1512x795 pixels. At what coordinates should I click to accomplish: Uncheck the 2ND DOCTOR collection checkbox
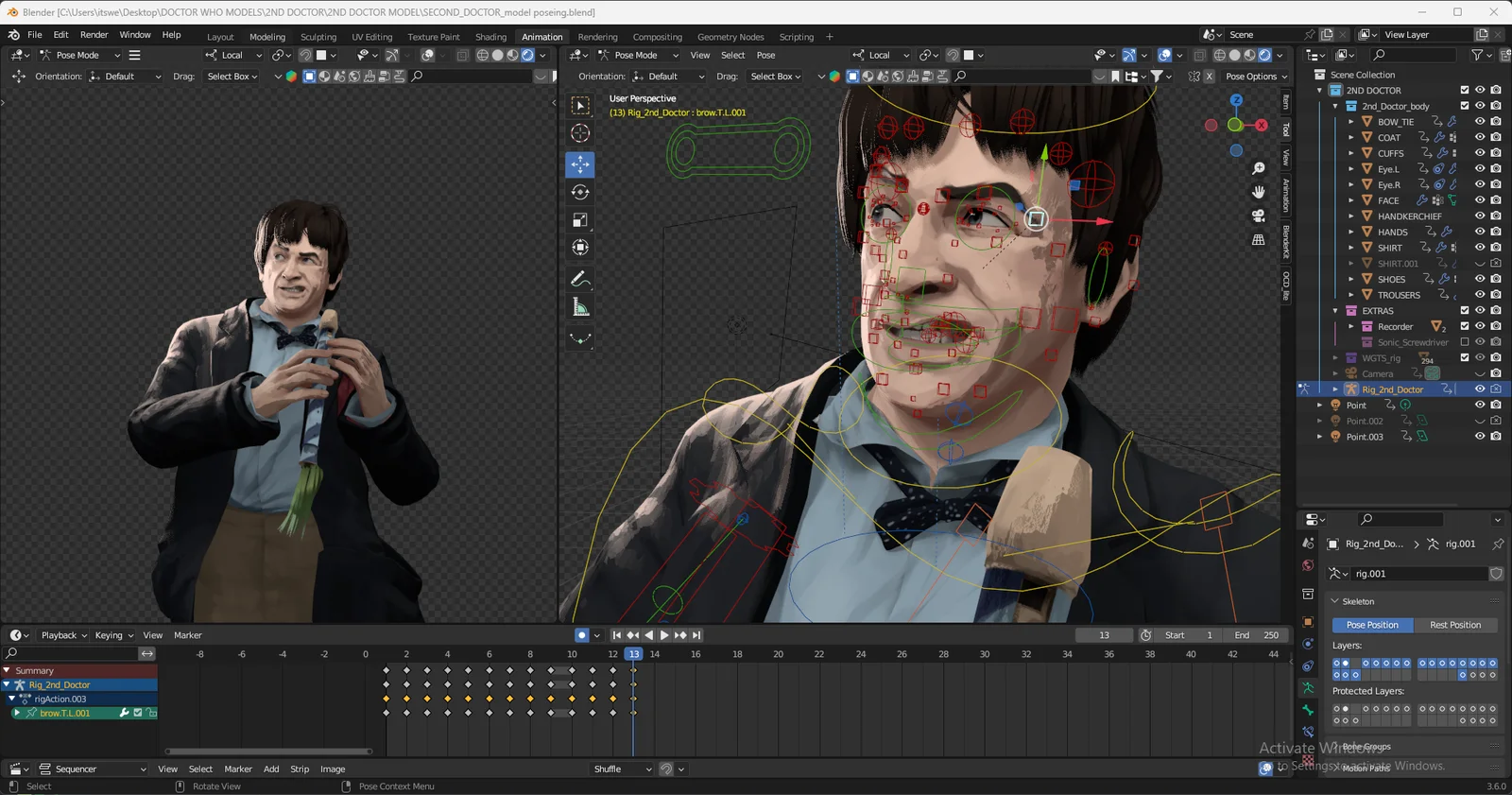pos(1465,91)
